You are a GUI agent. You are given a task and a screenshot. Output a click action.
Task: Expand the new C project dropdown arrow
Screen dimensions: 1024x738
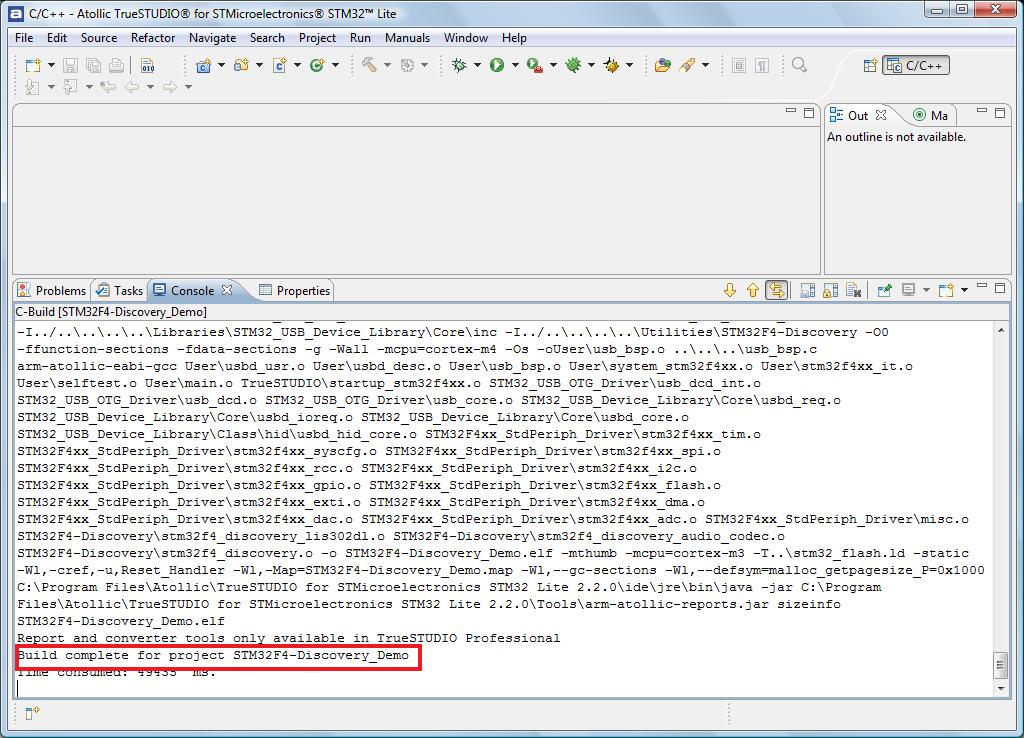pyautogui.click(x=221, y=65)
